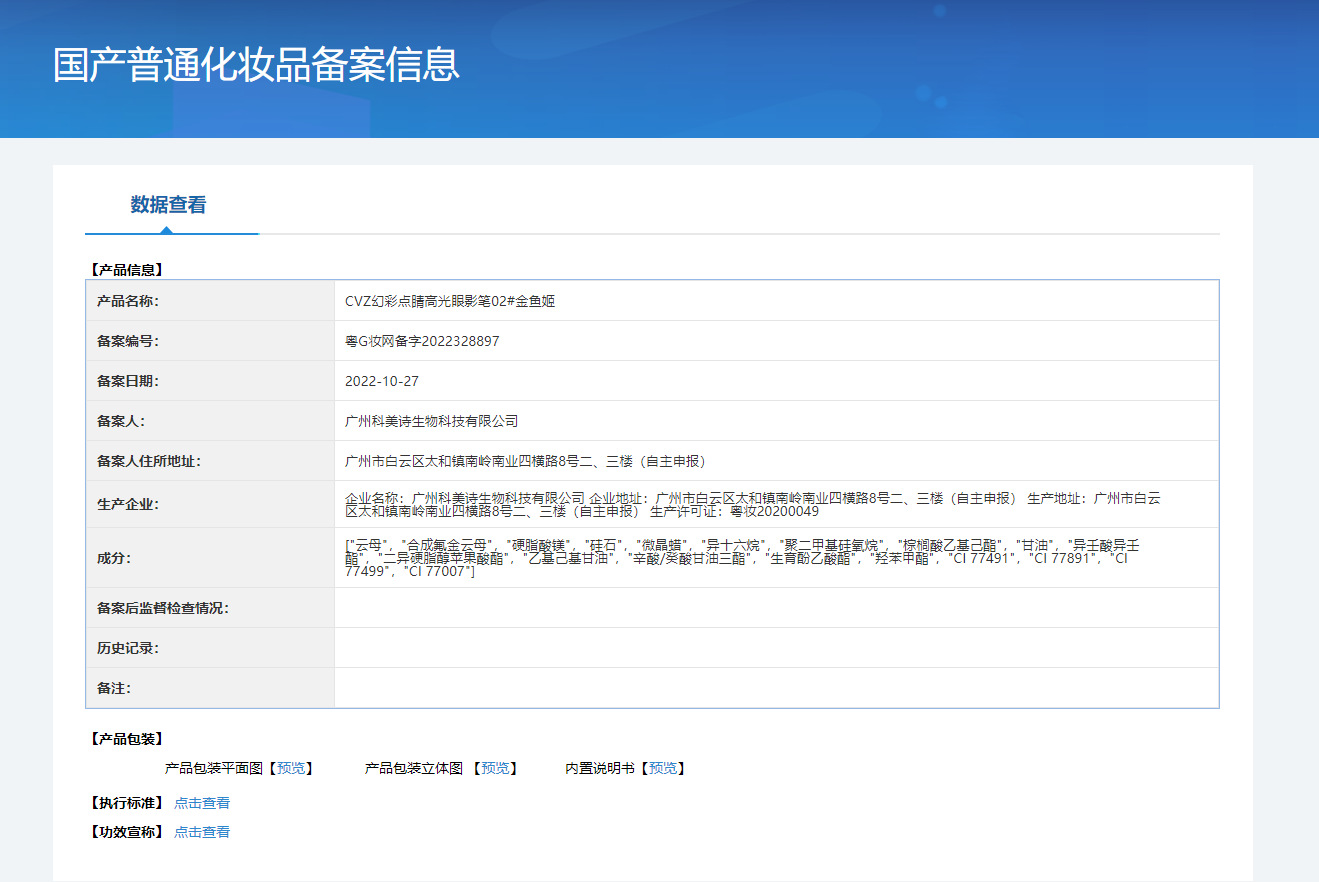Click the 产品包装 section heading
1319x882 pixels.
click(x=126, y=739)
